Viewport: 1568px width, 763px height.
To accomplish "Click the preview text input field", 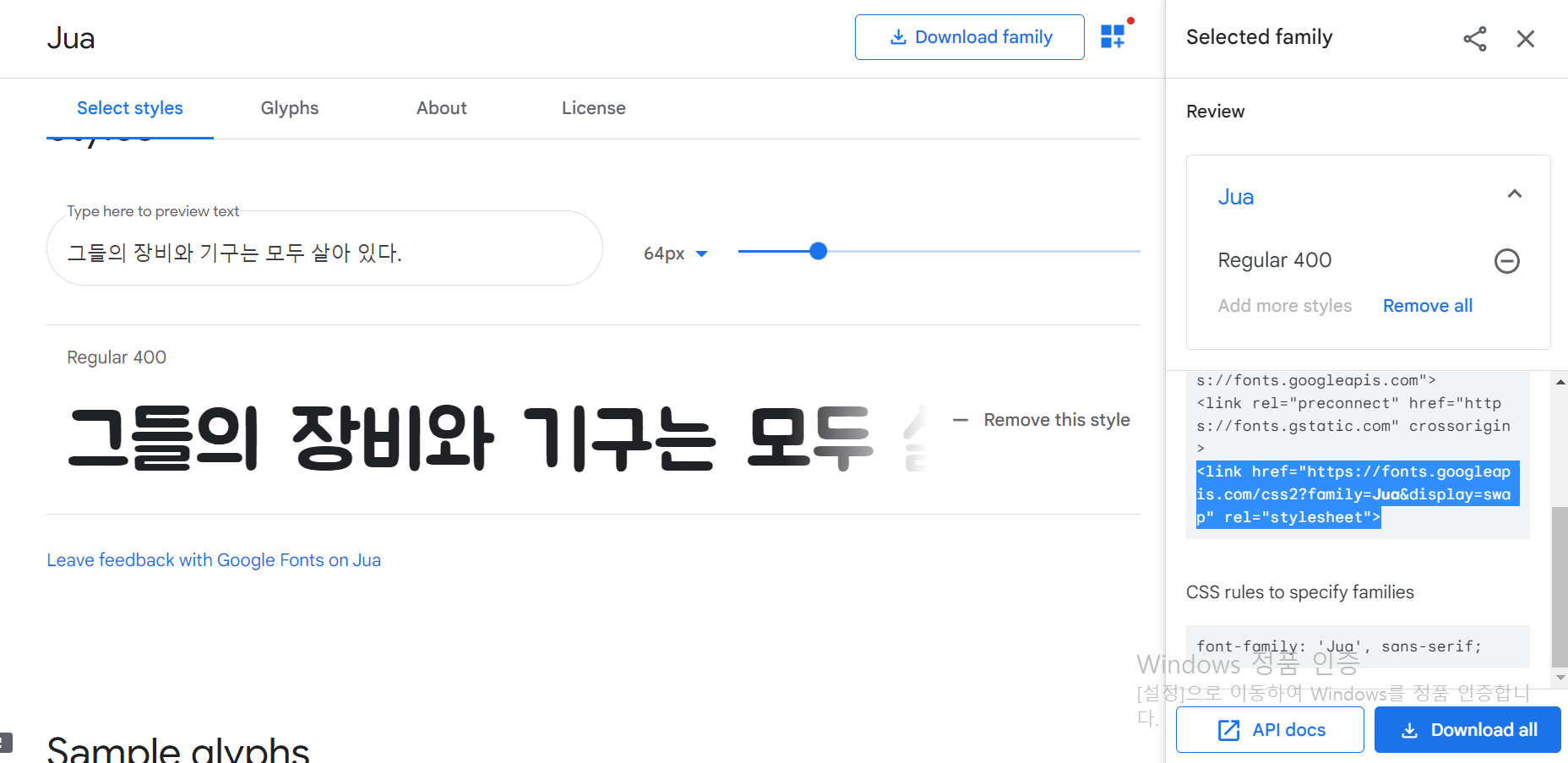I will (324, 248).
